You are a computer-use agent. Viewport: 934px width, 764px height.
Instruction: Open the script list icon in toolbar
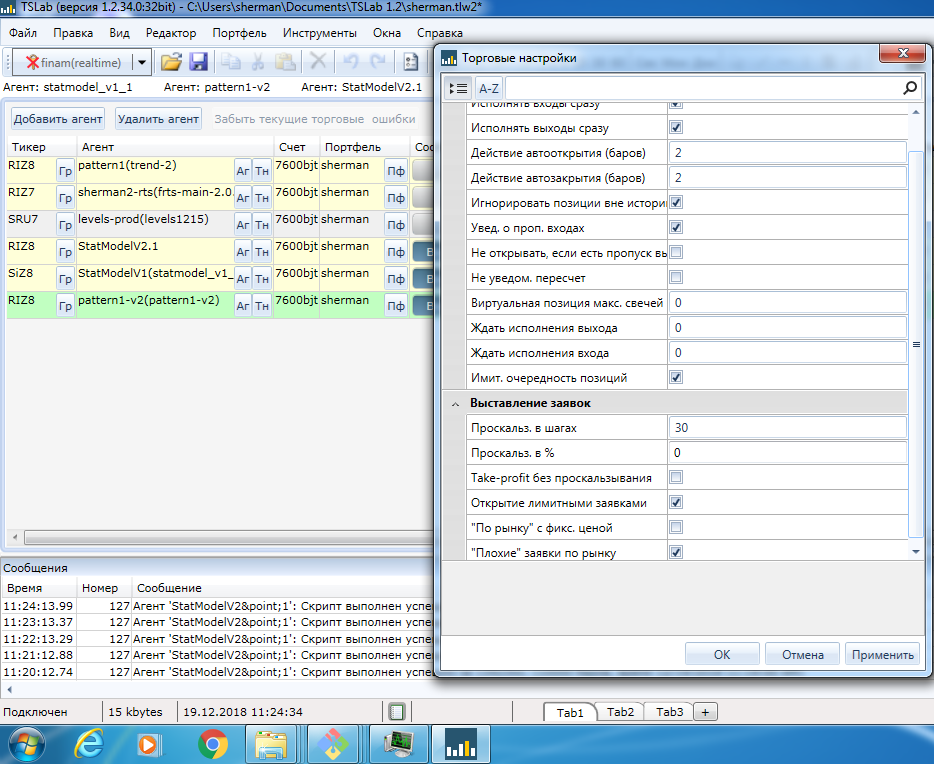pyautogui.click(x=410, y=62)
